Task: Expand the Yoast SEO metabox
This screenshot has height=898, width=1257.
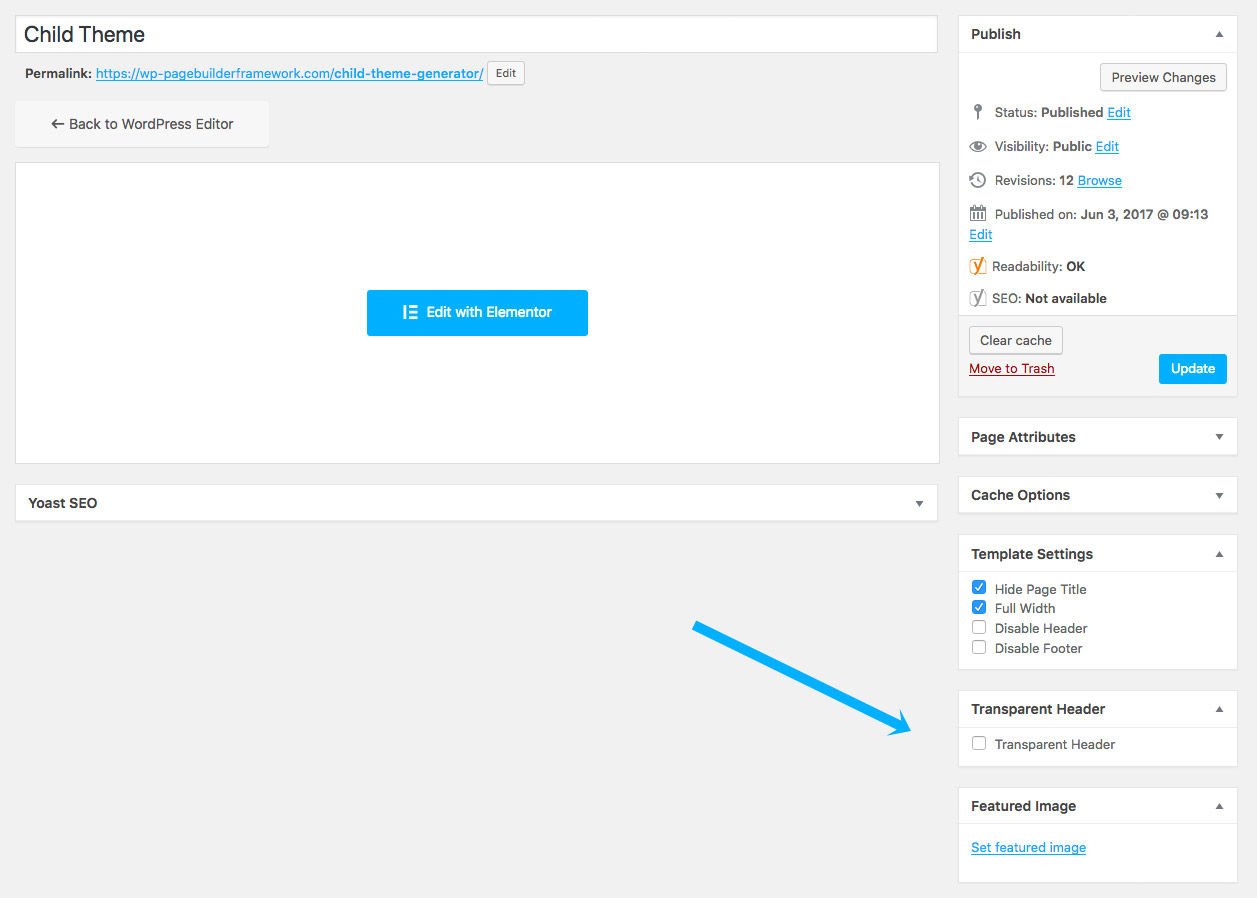Action: (x=919, y=503)
